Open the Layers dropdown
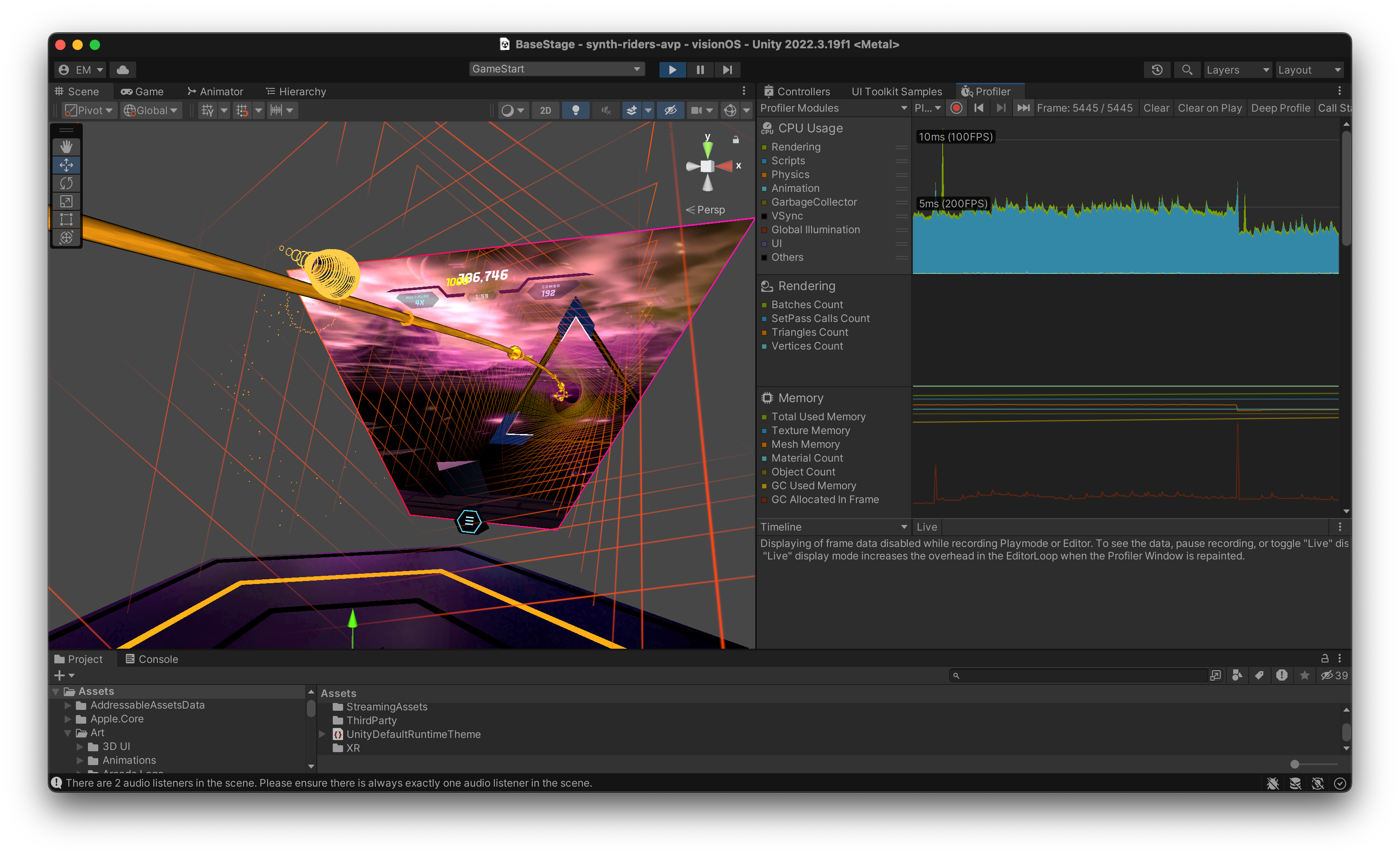Screen dimensions: 1400x856 click(1238, 69)
